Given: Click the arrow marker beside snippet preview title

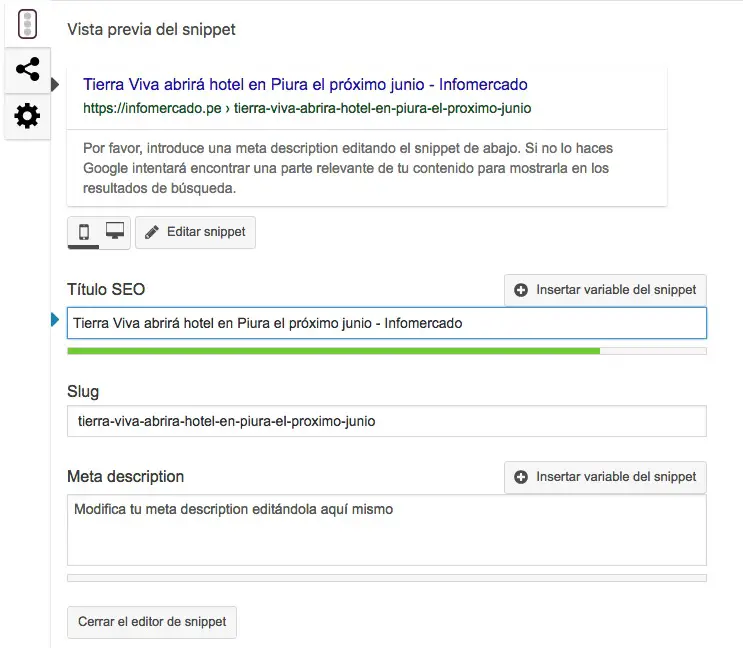Looking at the screenshot, I should 55,85.
